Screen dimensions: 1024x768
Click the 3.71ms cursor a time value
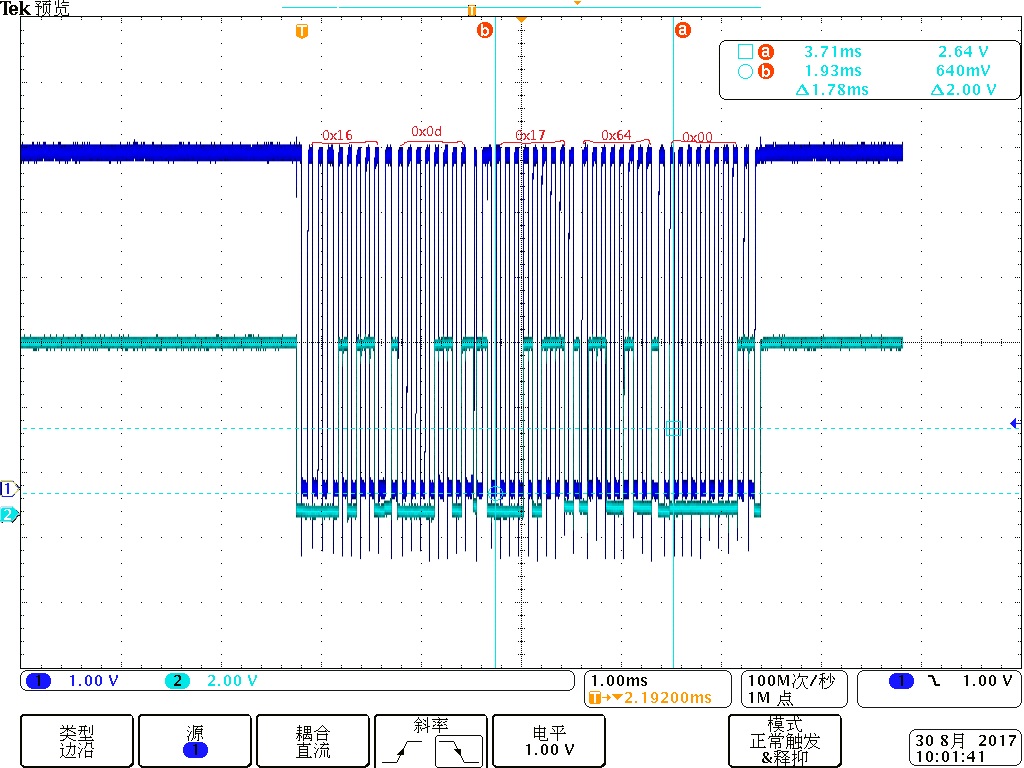click(x=833, y=52)
